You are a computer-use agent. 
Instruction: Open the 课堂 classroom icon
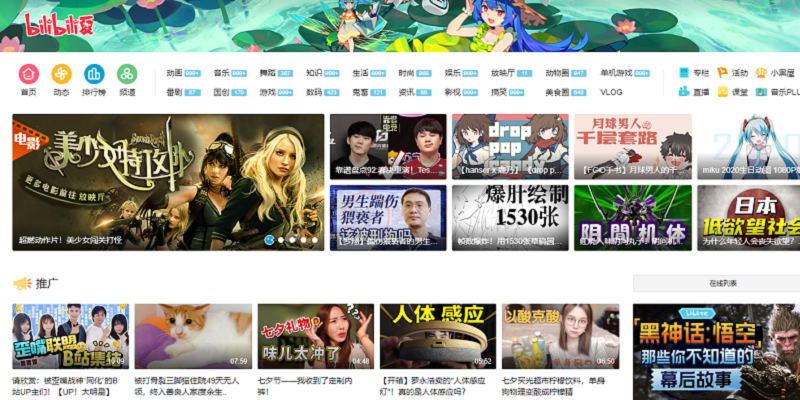[x=722, y=92]
